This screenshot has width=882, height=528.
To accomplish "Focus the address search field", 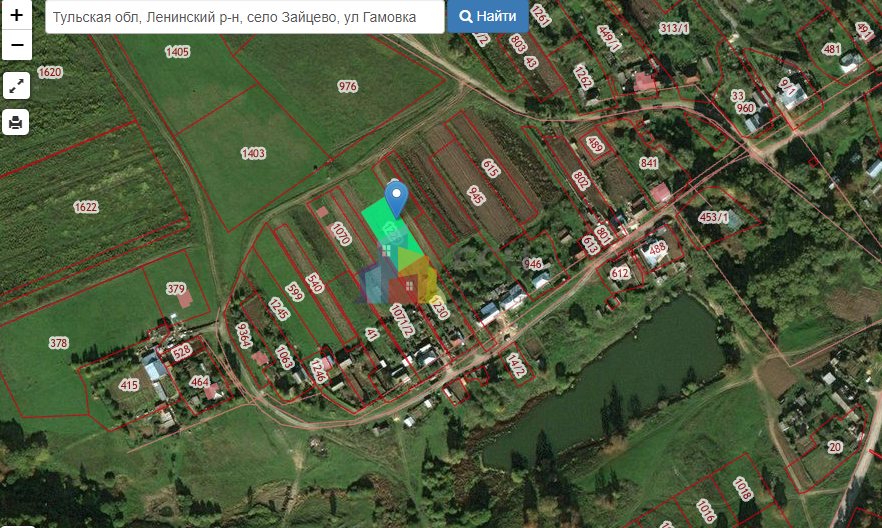I will click(x=245, y=17).
